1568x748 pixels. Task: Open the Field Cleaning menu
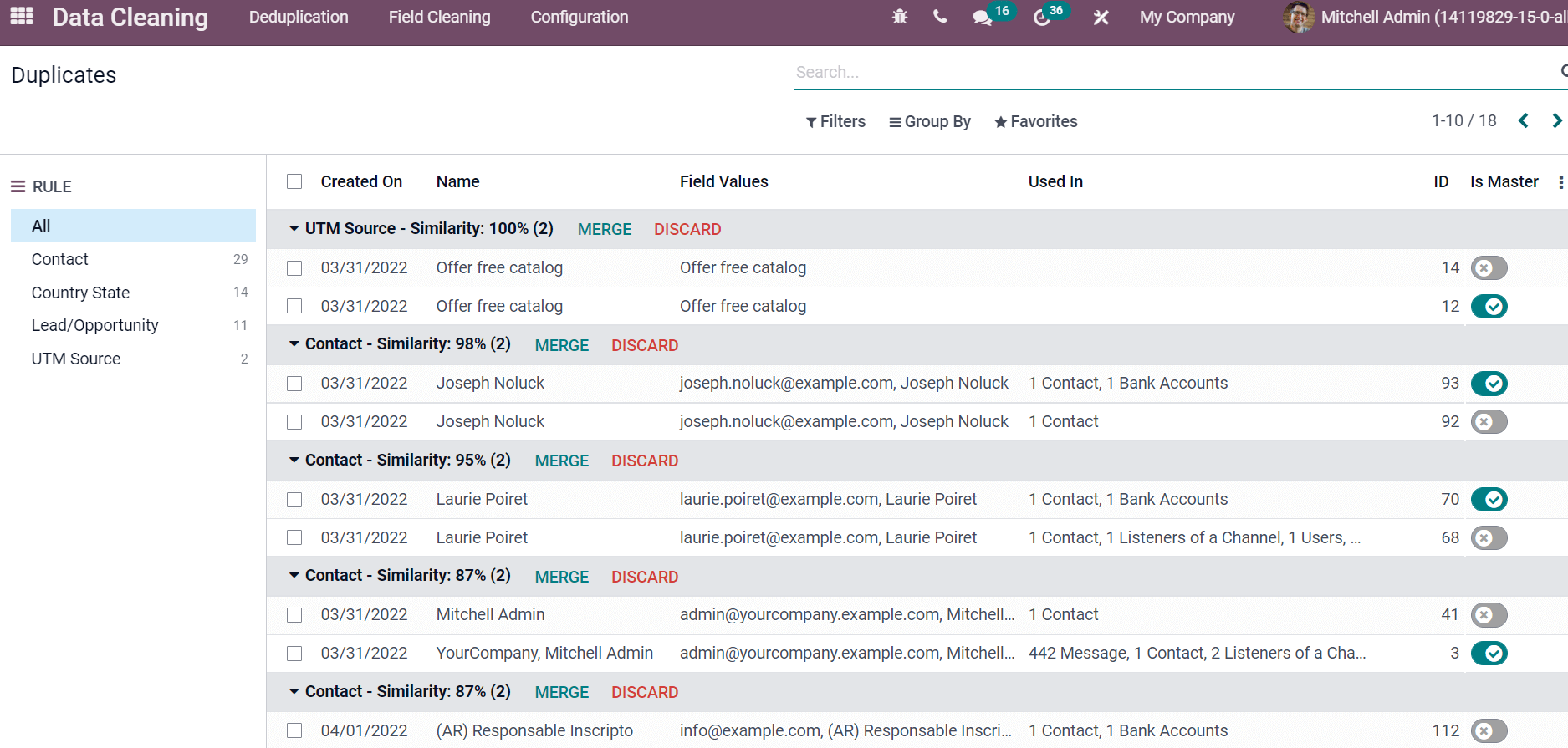[x=440, y=17]
